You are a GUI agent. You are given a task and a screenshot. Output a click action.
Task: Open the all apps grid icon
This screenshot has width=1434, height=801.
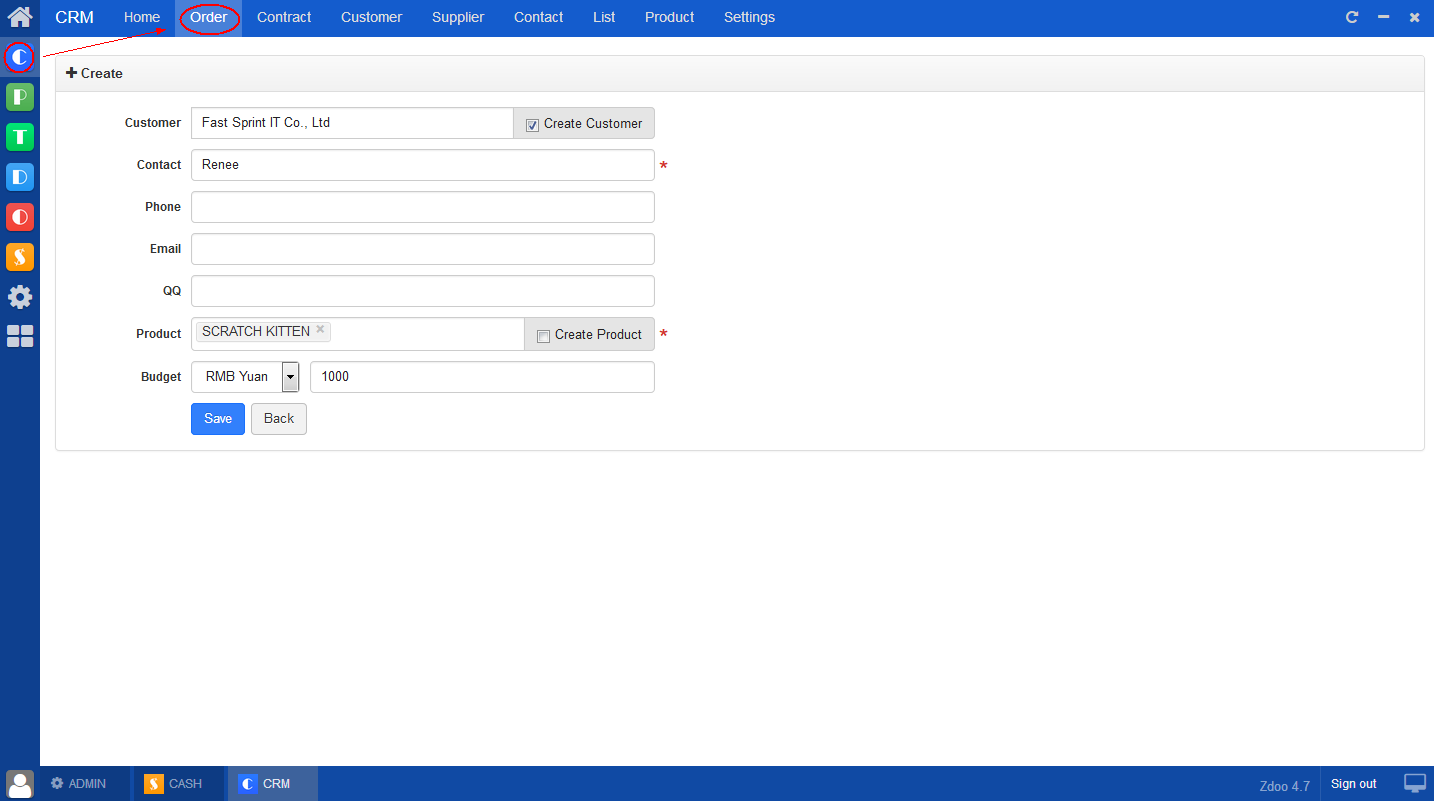pos(20,336)
